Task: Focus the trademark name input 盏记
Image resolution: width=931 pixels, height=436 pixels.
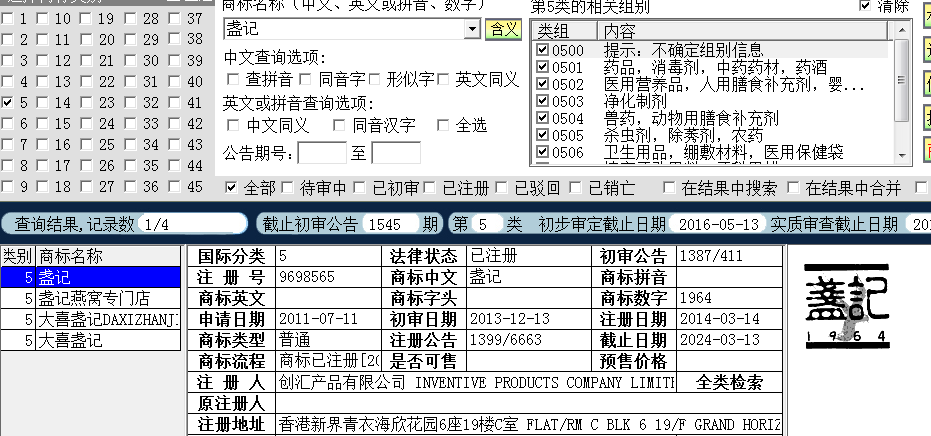Action: (344, 29)
